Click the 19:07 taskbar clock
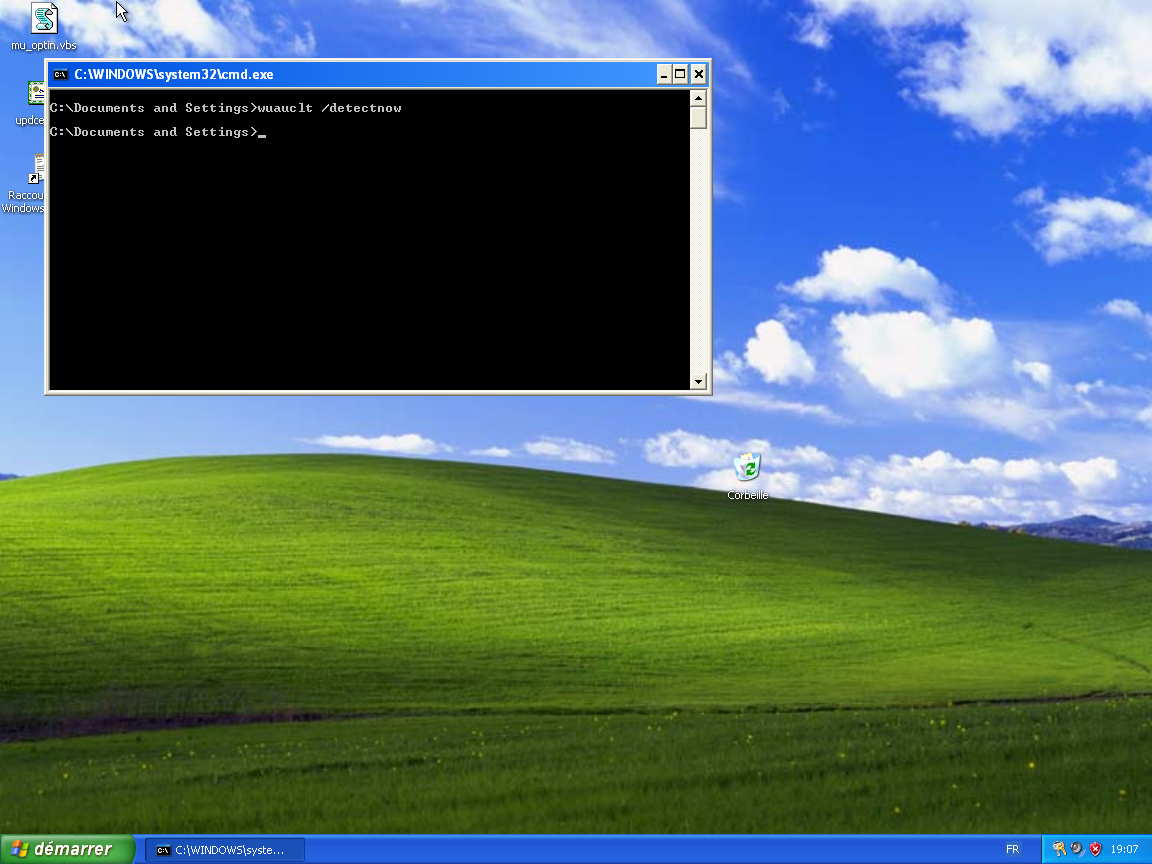1152x864 pixels. (x=1124, y=849)
